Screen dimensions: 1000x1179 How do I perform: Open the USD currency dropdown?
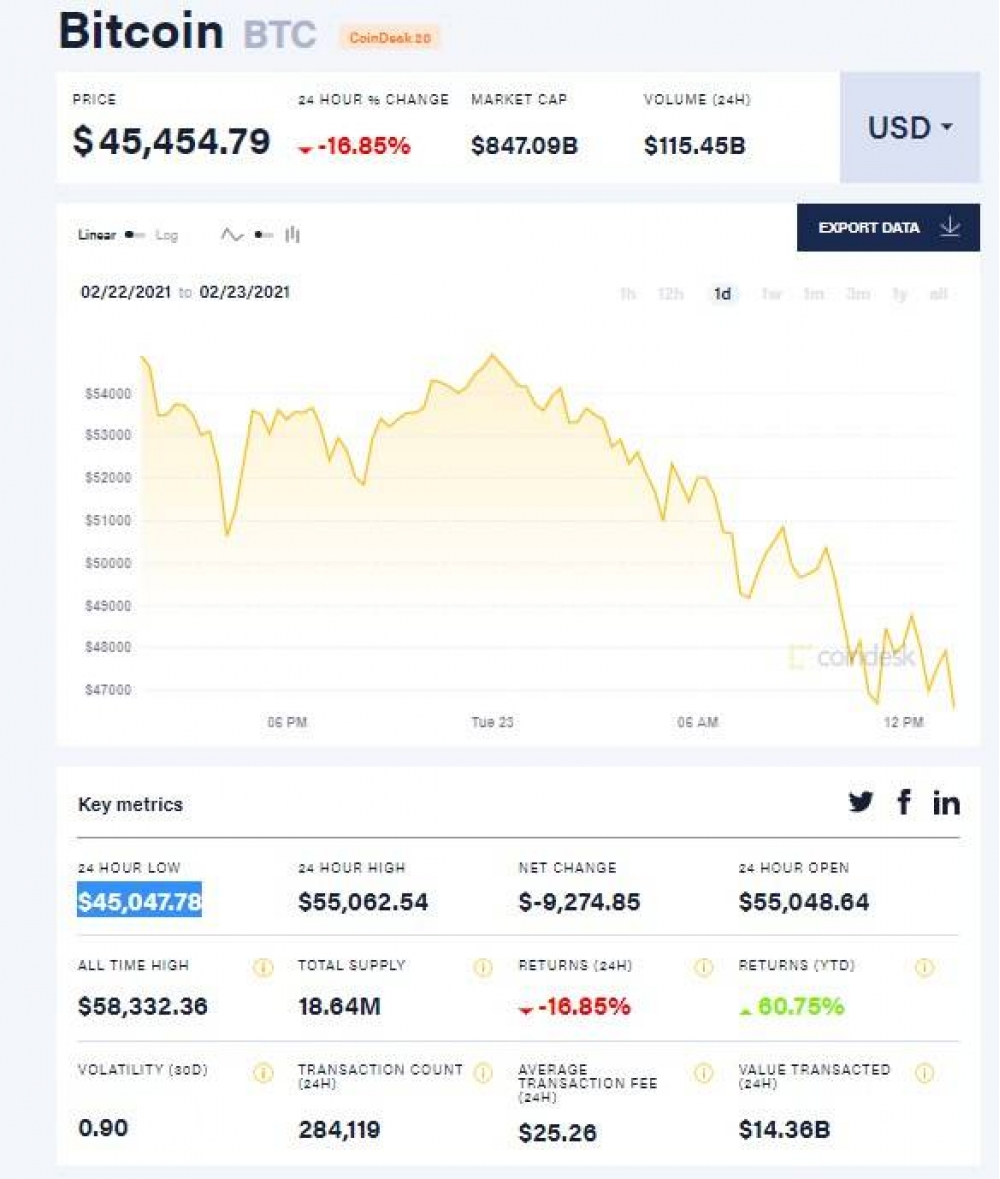point(910,128)
